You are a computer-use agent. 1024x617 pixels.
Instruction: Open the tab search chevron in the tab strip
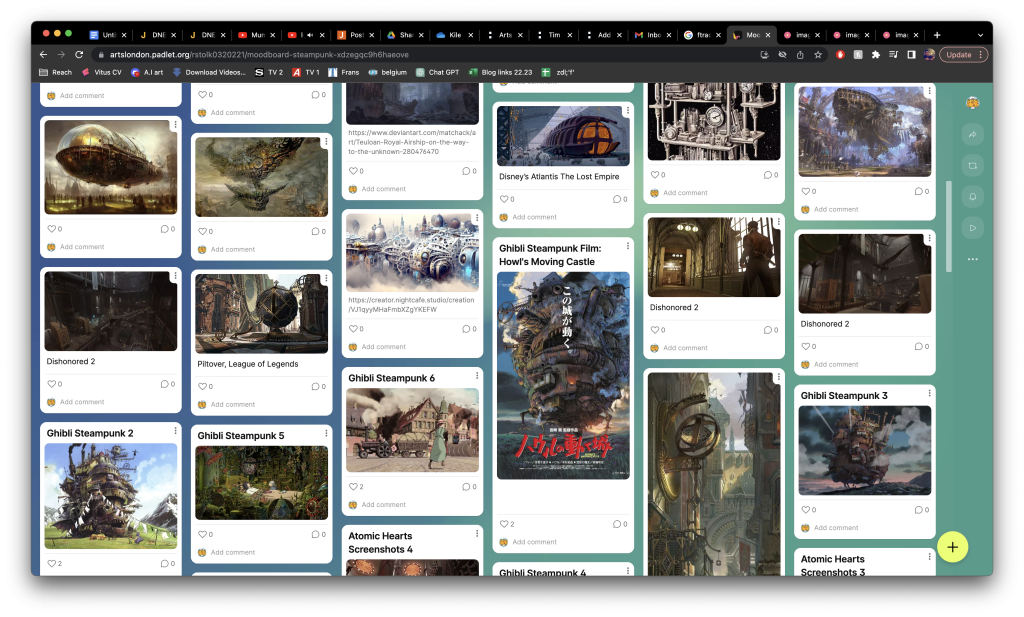pos(980,35)
